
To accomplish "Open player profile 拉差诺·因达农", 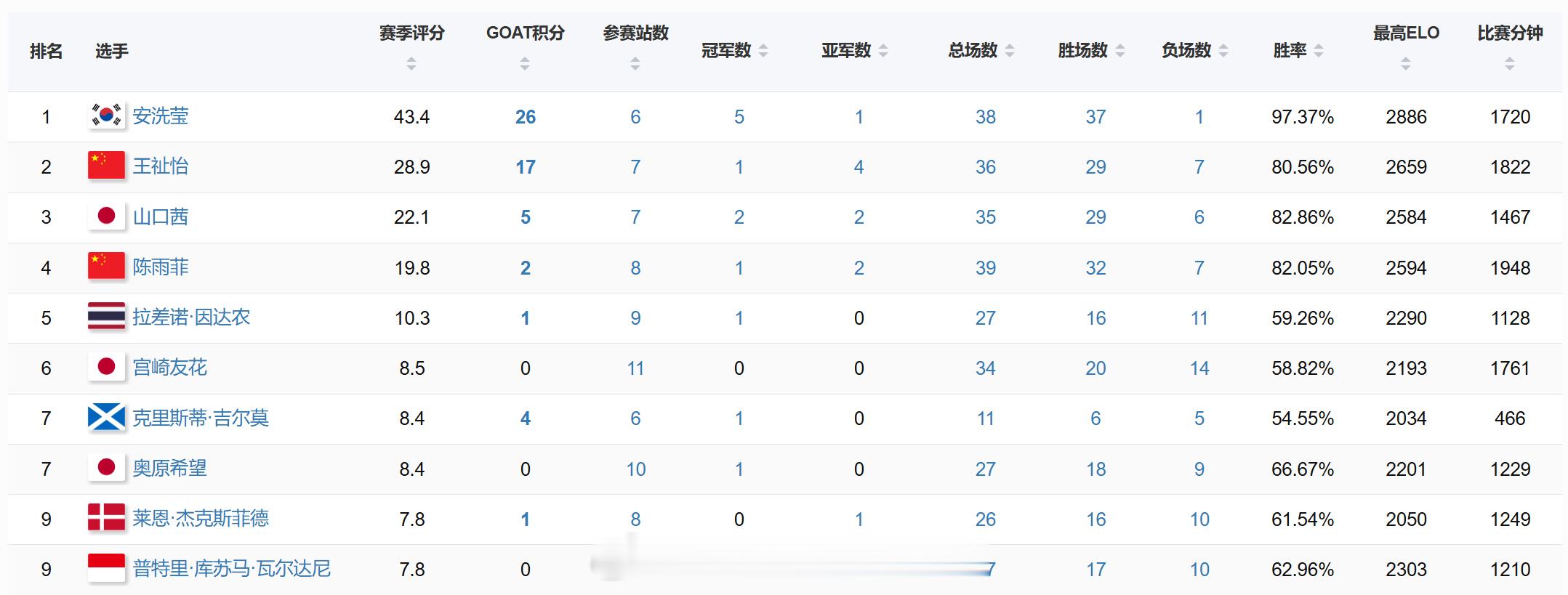I will click(x=191, y=317).
